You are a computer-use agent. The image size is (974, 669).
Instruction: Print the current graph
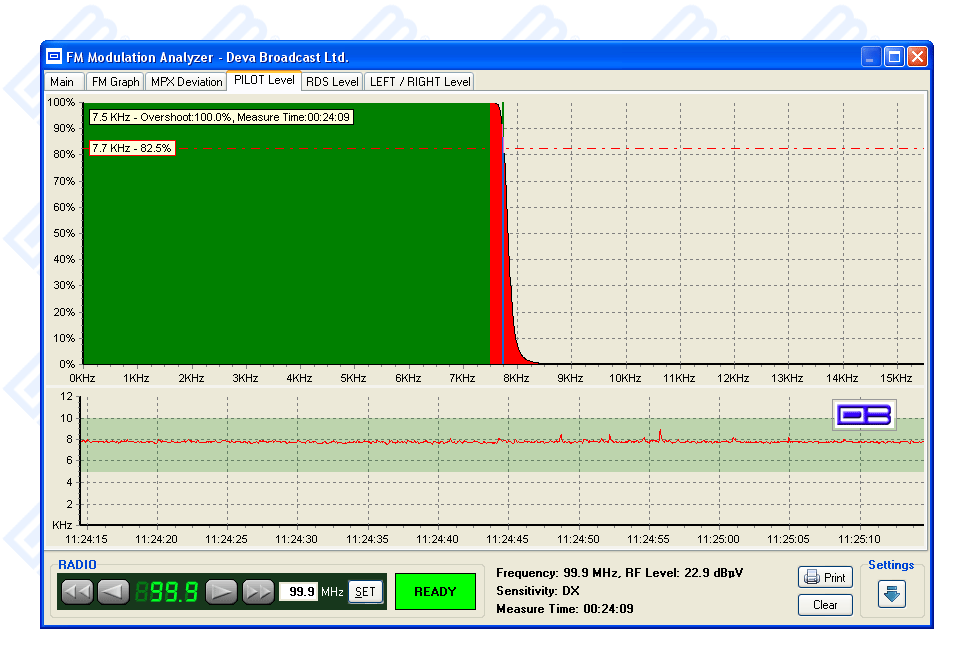825,577
